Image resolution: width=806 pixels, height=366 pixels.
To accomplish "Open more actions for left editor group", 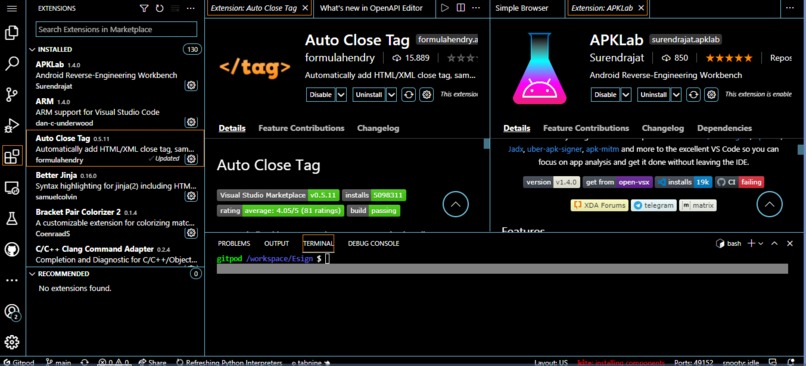I will coord(477,8).
